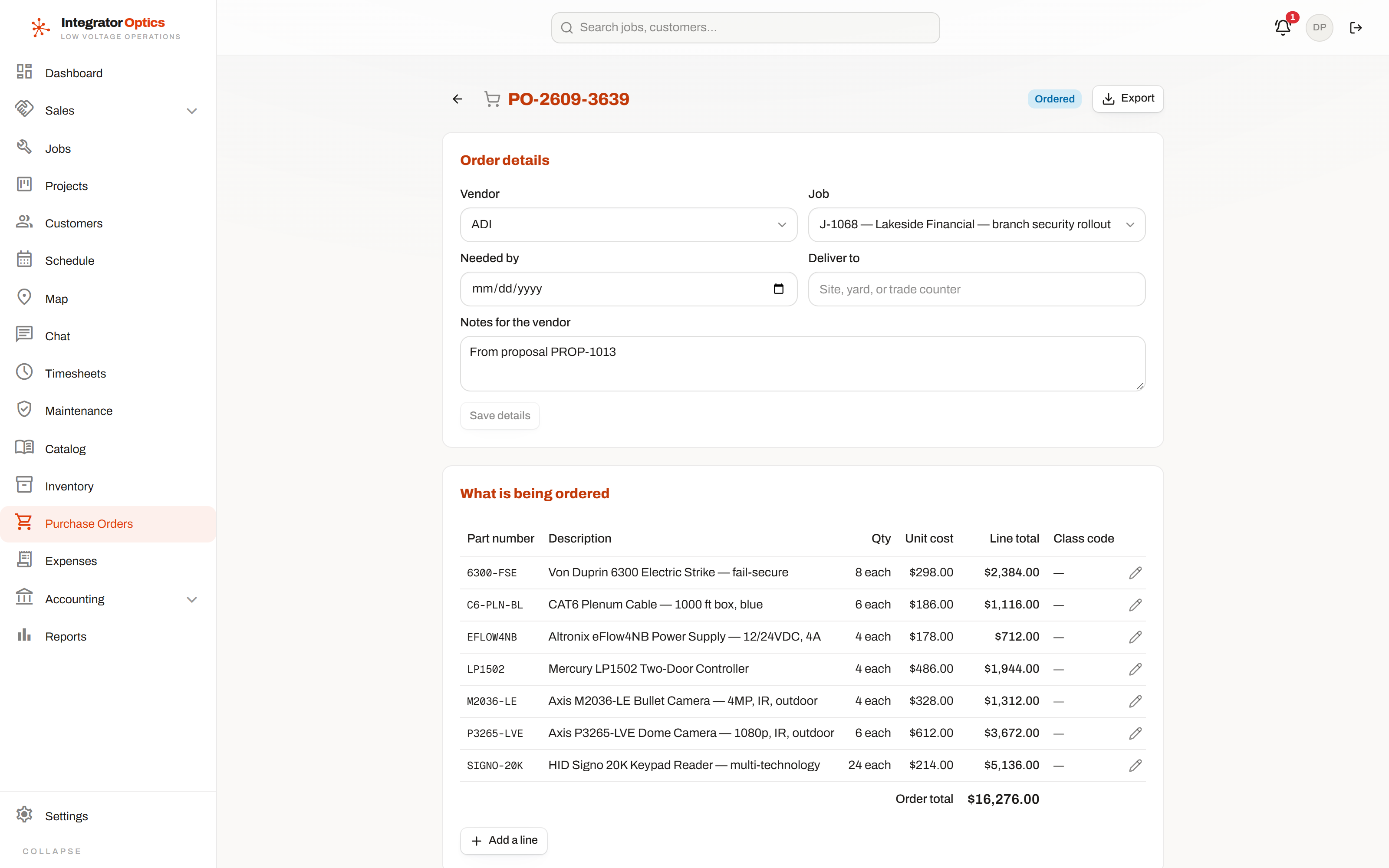Click the Deliver to input field
Image resolution: width=1389 pixels, height=868 pixels.
[976, 289]
